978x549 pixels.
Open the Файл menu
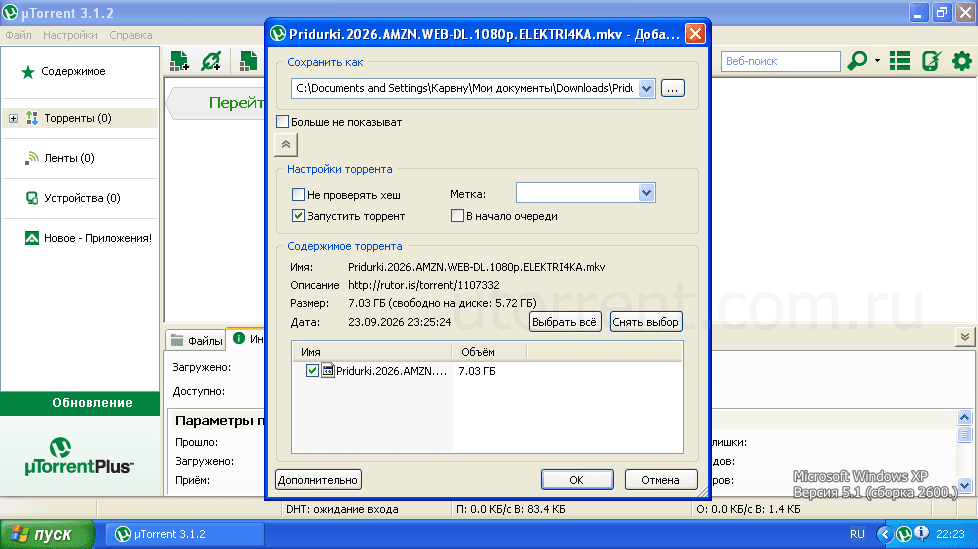[18, 35]
